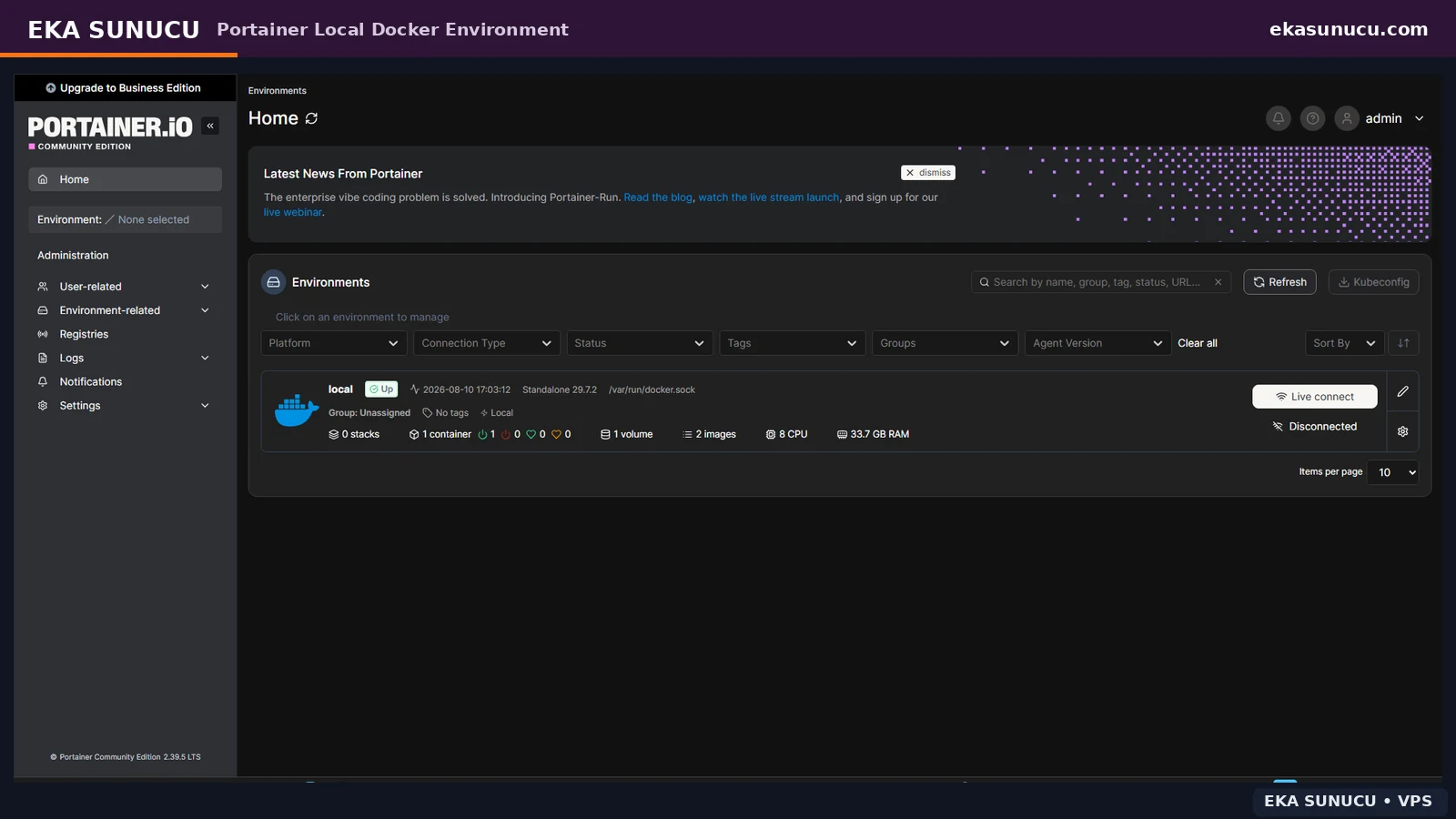Viewport: 1456px width, 819px height.
Task: Click the '33.7 GB RAM' indicator
Action: click(x=874, y=435)
